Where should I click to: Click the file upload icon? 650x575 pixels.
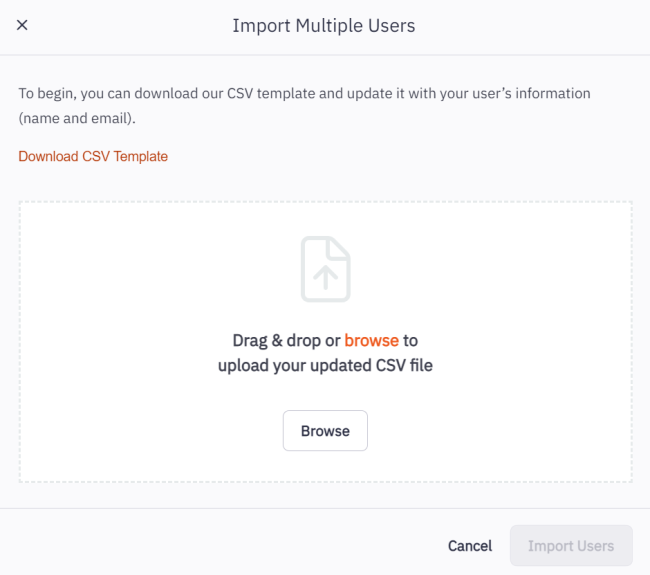click(x=325, y=267)
